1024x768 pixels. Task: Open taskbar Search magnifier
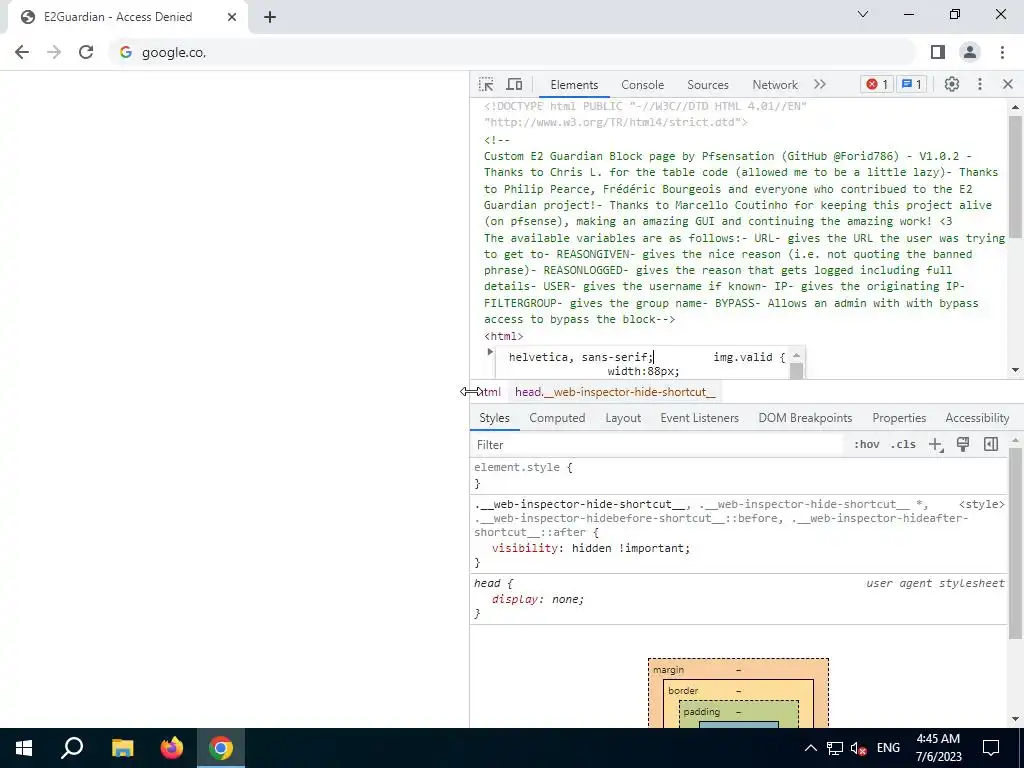pos(72,748)
